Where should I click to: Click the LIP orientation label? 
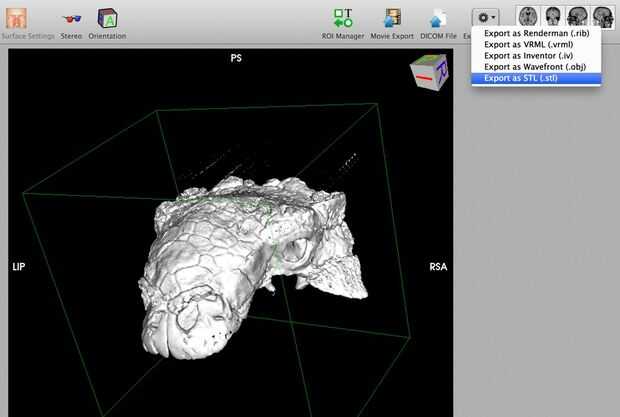click(19, 267)
